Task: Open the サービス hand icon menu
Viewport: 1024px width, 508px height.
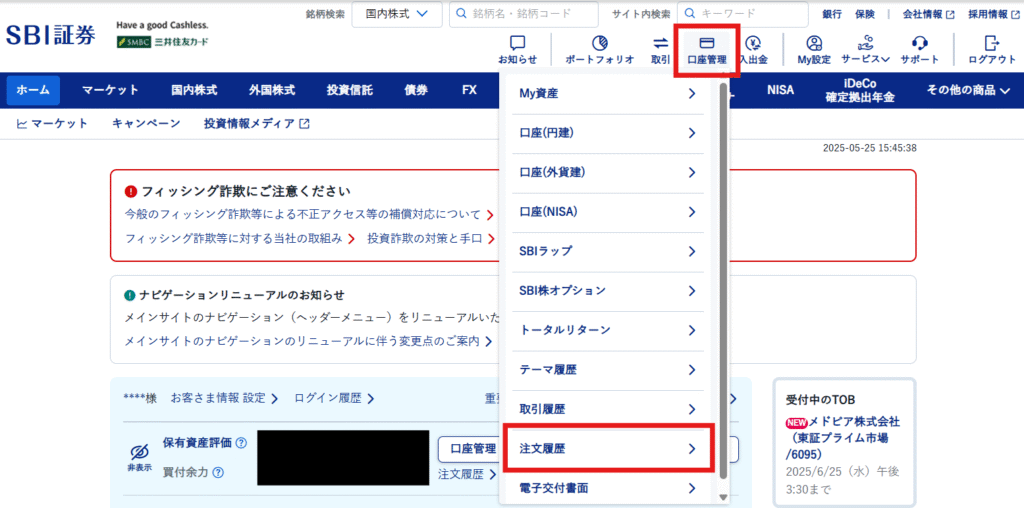Action: tap(865, 50)
